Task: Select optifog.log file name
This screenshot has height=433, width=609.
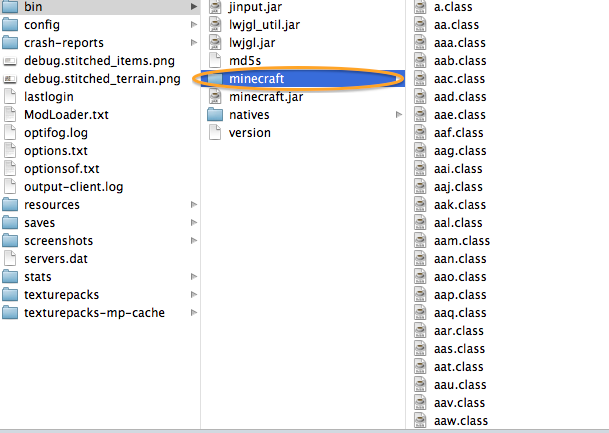Action: tap(56, 133)
